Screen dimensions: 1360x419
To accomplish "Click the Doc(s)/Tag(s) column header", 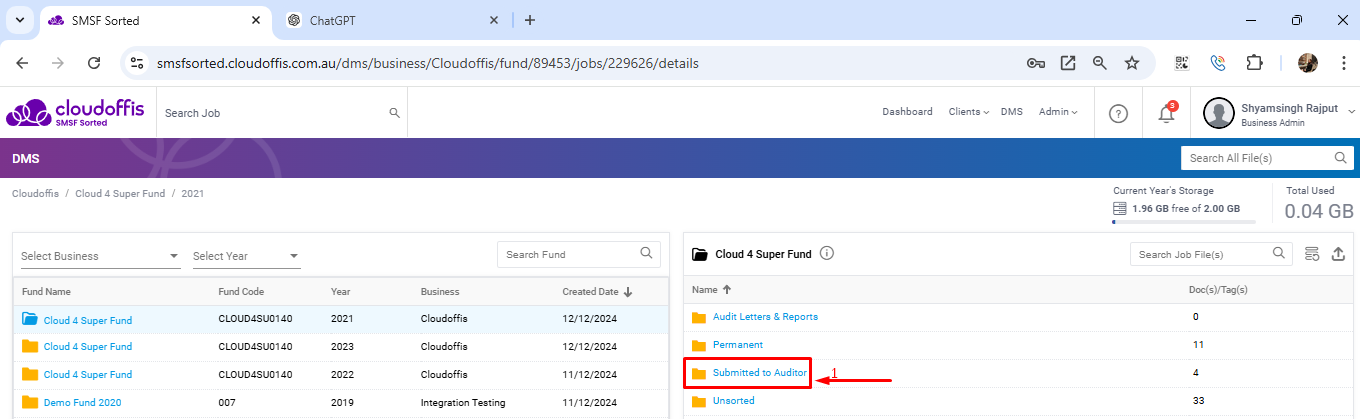I will tap(1220, 289).
